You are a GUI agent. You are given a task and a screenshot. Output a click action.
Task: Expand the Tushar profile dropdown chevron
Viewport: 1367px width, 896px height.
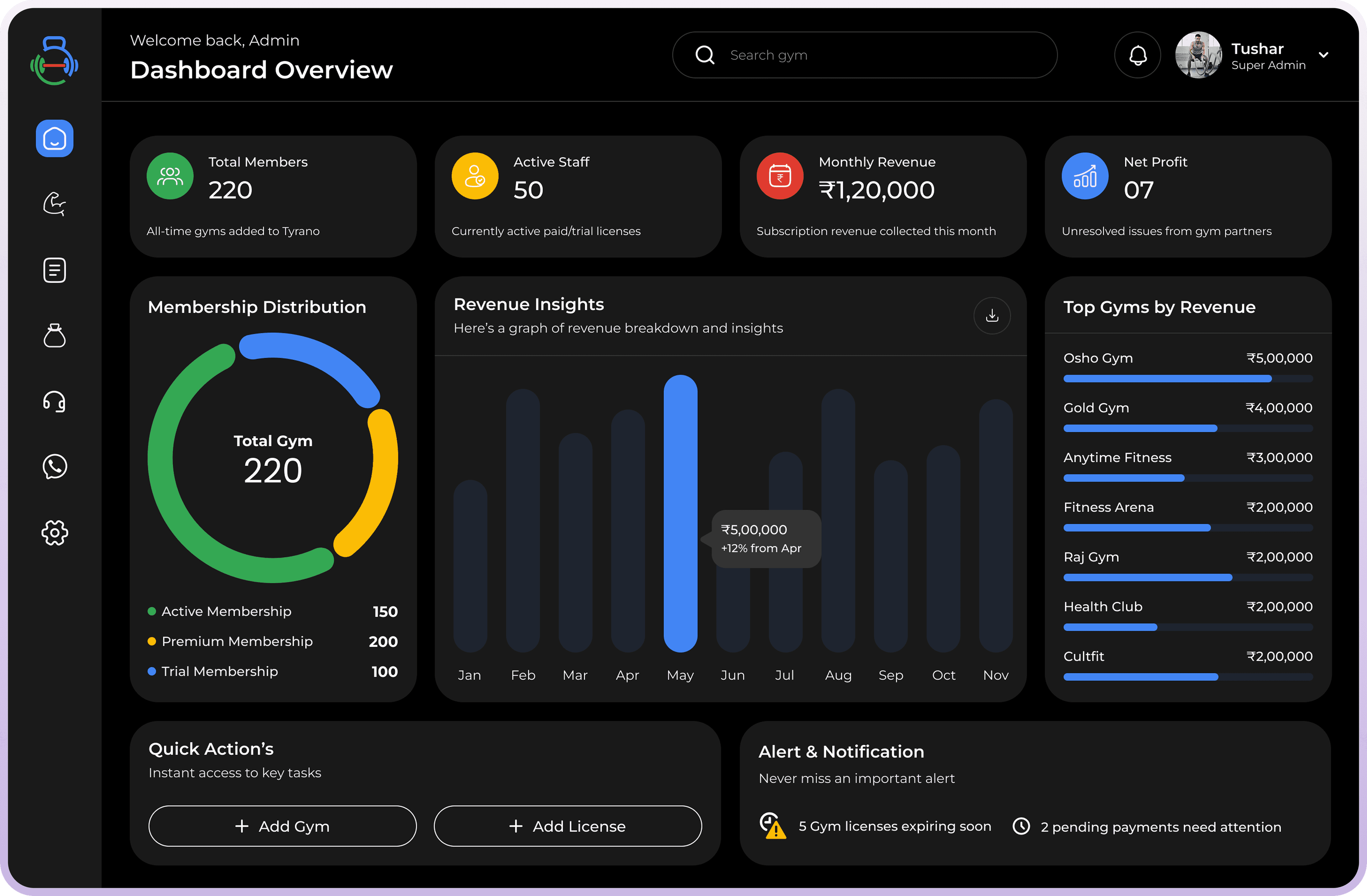point(1323,55)
